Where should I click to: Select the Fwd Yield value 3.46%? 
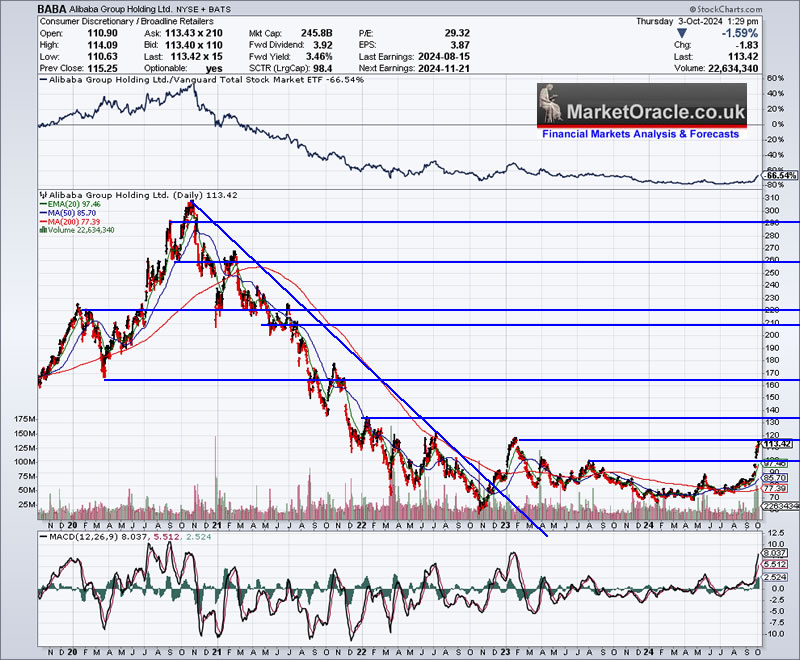pos(319,57)
